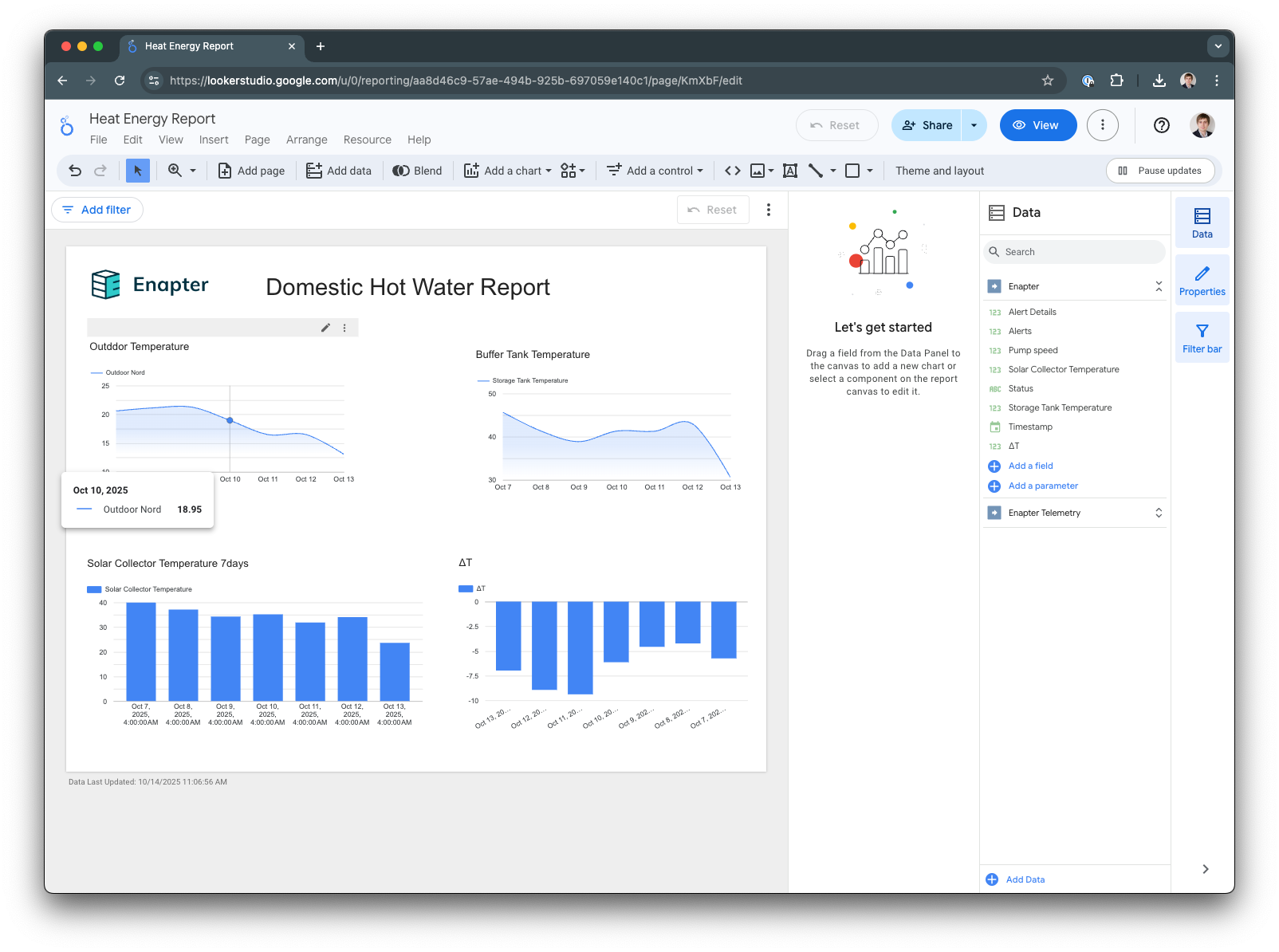Toggle Pause updates
This screenshot has height=952, width=1279.
[x=1160, y=171]
